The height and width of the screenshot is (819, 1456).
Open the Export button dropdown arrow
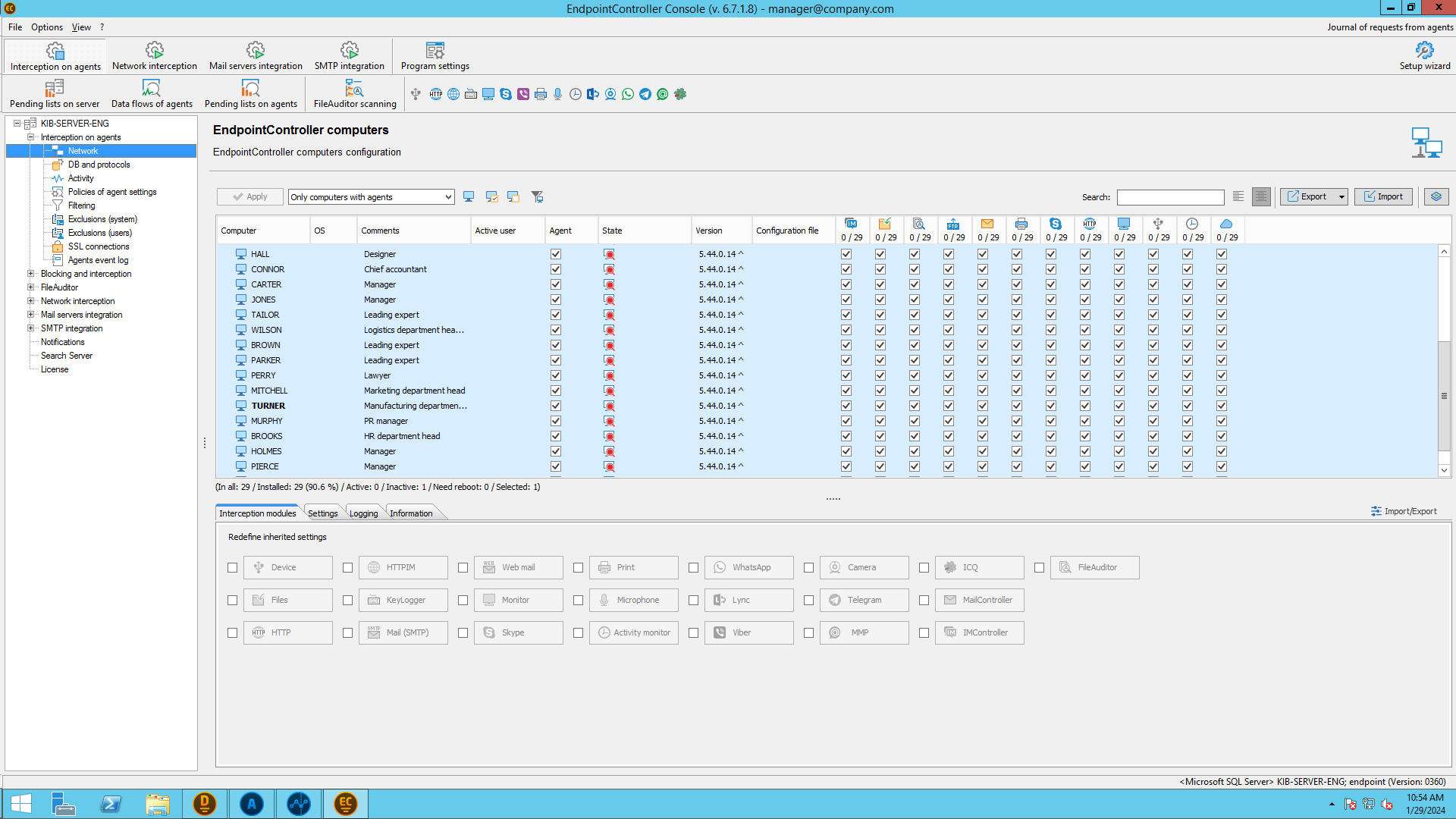[1341, 197]
